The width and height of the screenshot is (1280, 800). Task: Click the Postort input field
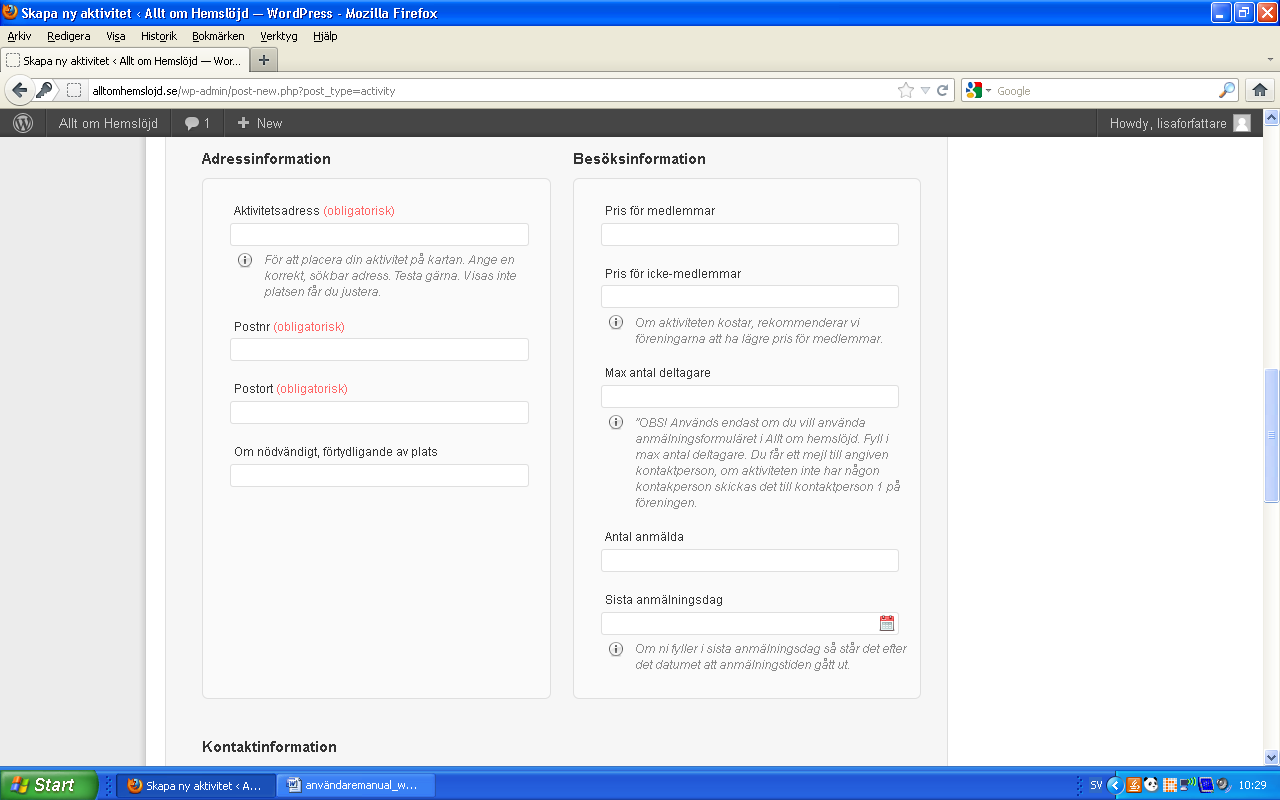(x=379, y=412)
